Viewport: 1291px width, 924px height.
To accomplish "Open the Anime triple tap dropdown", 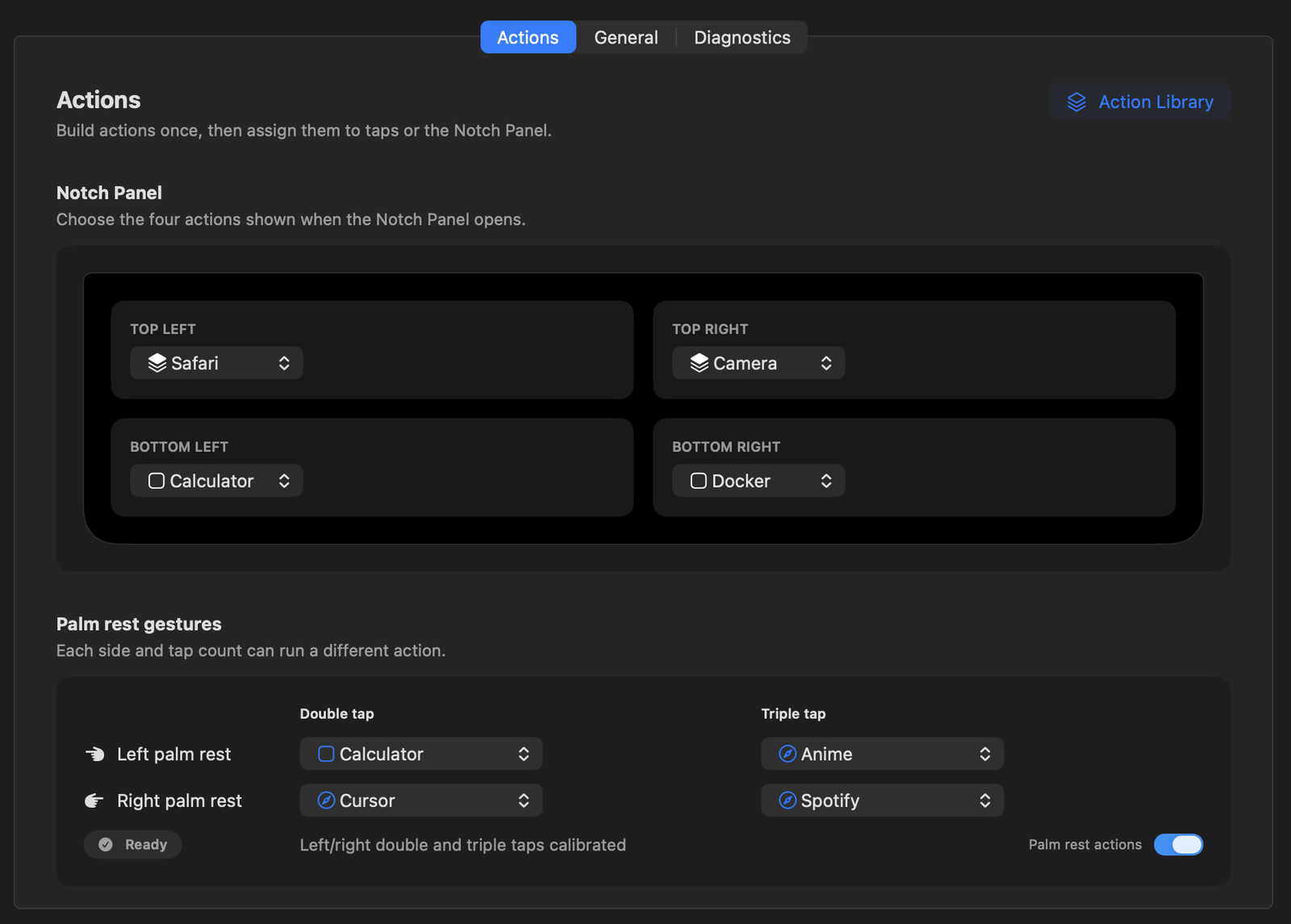I will pos(883,754).
